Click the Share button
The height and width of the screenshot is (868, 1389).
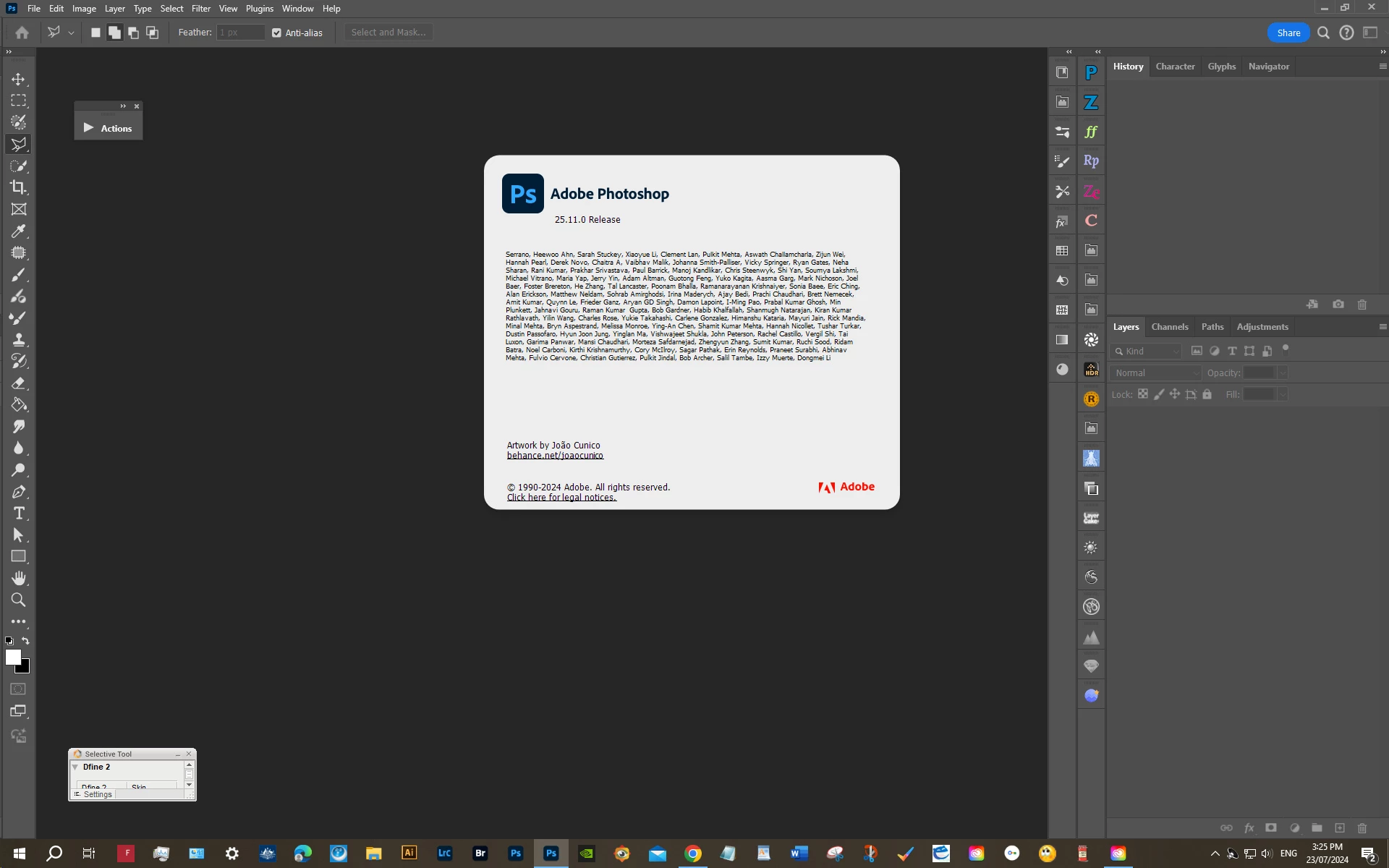point(1288,33)
